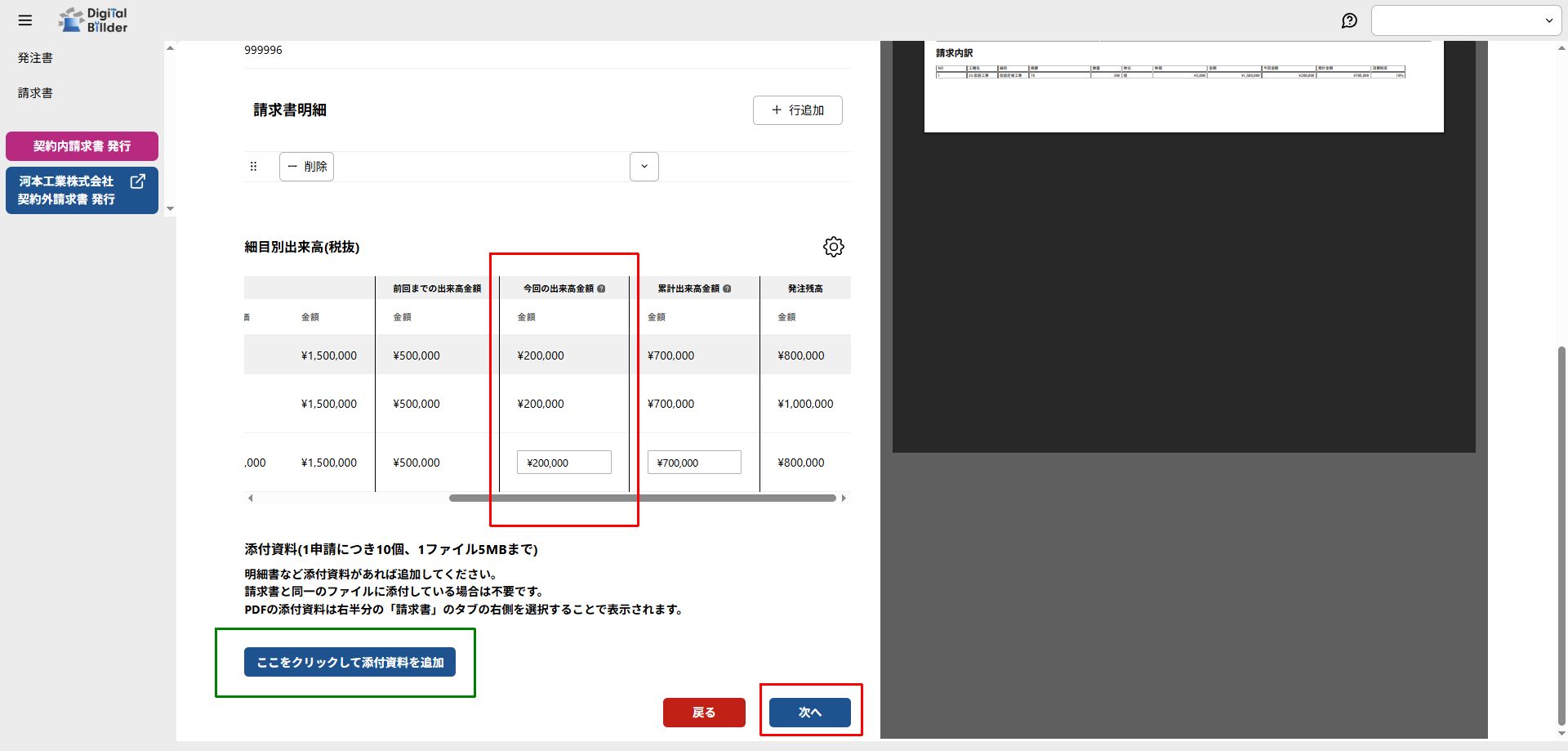
Task: Open the help chat icon
Action: [x=1349, y=20]
